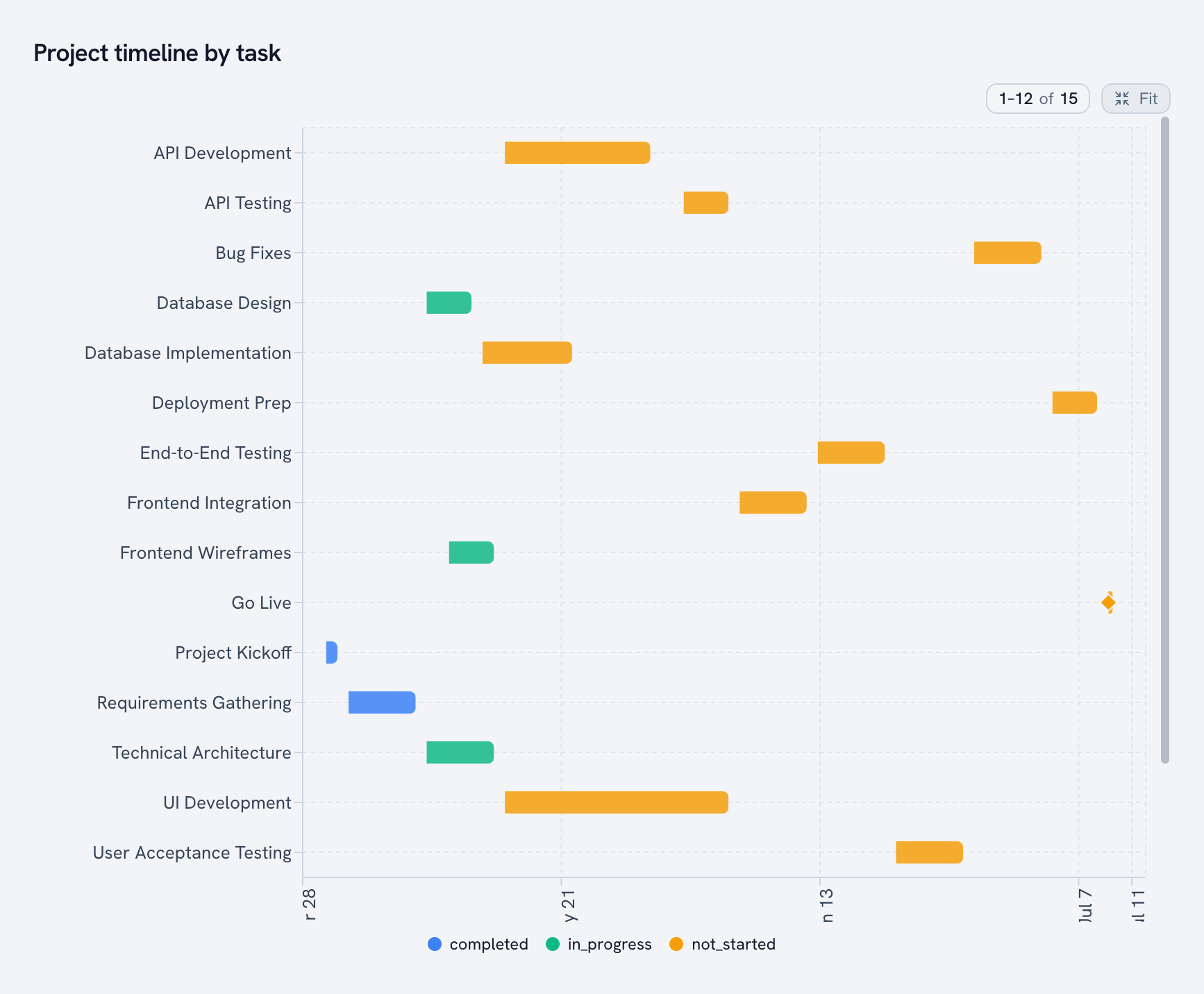
Task: Toggle the not_started legend entry
Action: tap(722, 944)
